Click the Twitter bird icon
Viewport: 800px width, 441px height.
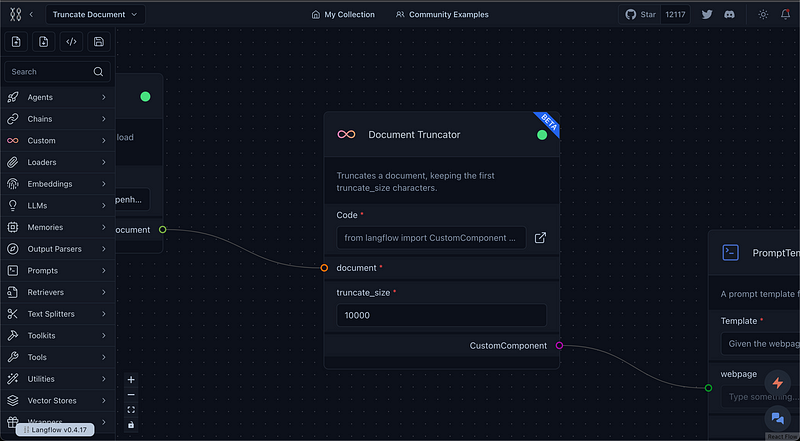(x=707, y=15)
